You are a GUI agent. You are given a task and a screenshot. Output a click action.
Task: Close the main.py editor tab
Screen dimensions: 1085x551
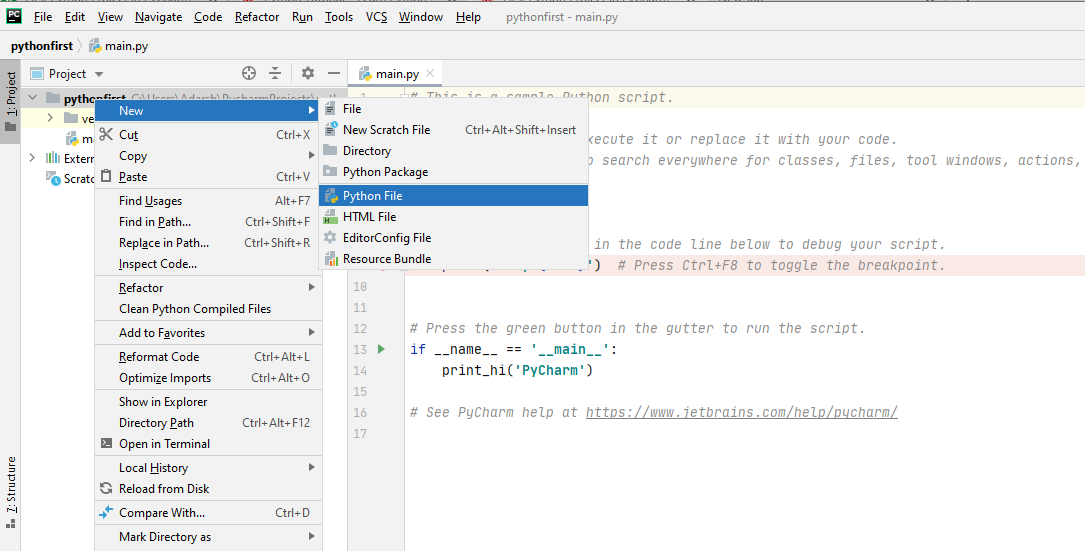click(430, 73)
